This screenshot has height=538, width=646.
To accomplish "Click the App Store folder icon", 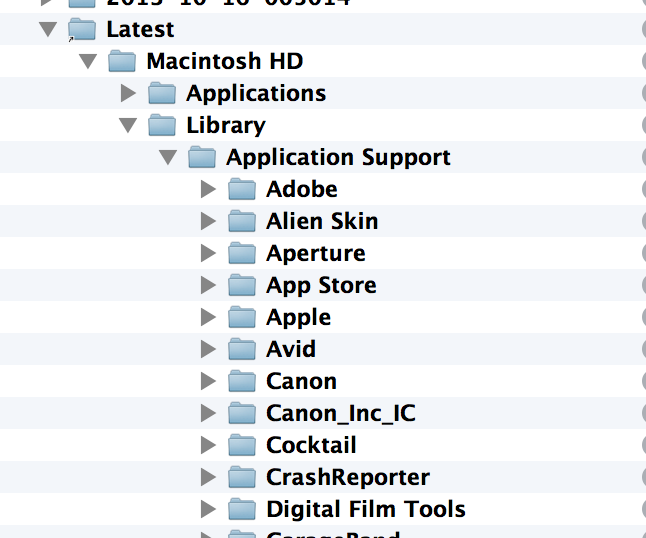I will coord(242,285).
